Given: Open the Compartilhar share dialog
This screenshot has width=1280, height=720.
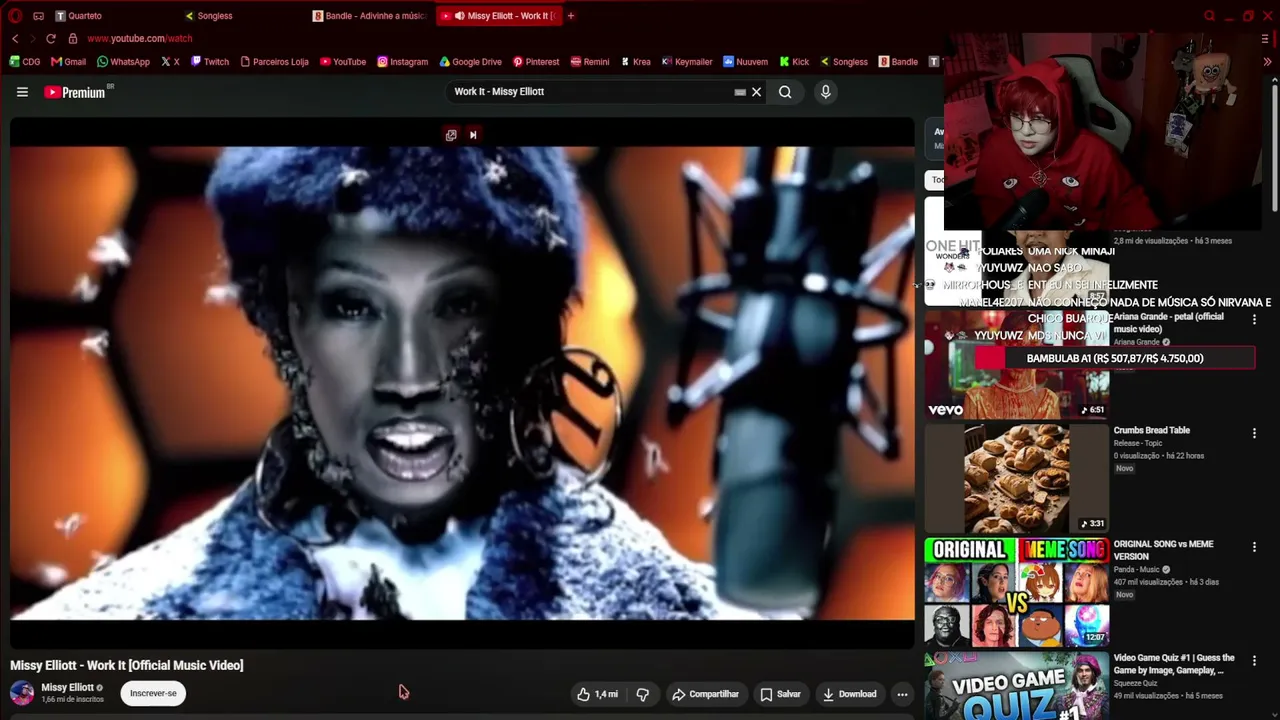Looking at the screenshot, I should 705,694.
